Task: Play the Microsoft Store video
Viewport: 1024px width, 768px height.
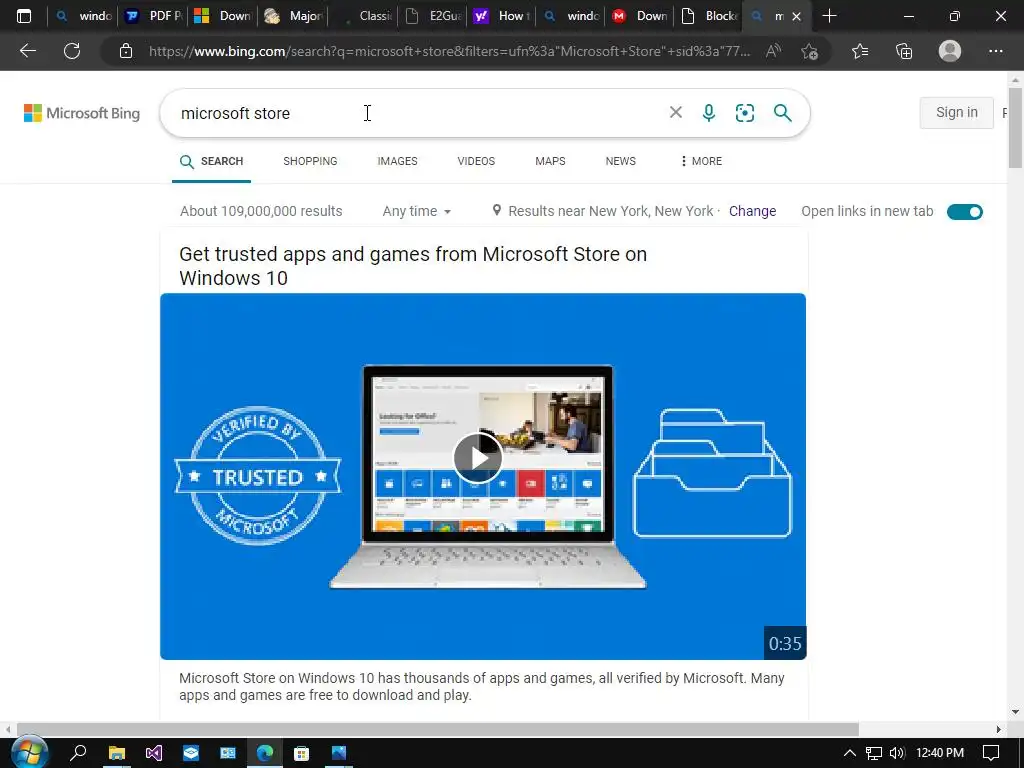Action: tap(478, 458)
